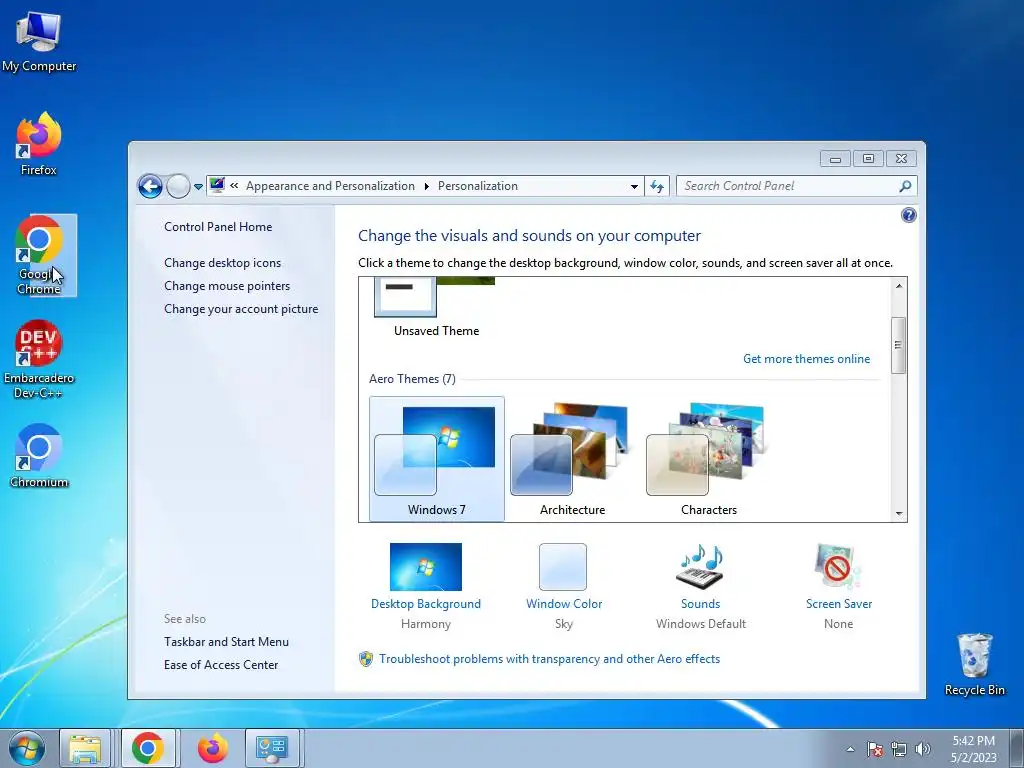Click the Screen Saver text link

tap(839, 603)
